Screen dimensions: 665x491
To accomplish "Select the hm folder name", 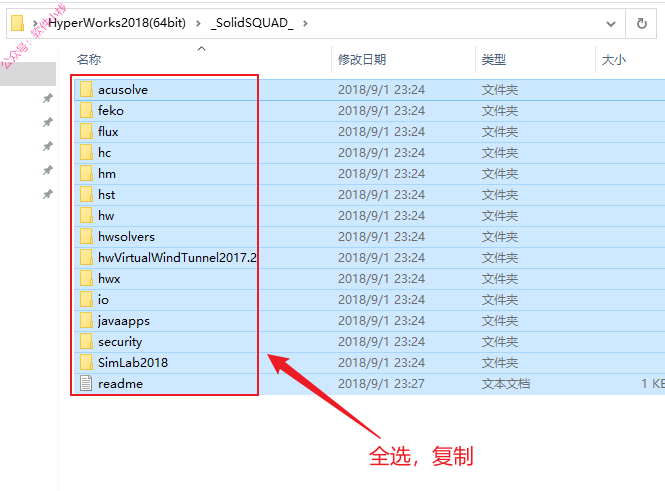I will tap(106, 173).
